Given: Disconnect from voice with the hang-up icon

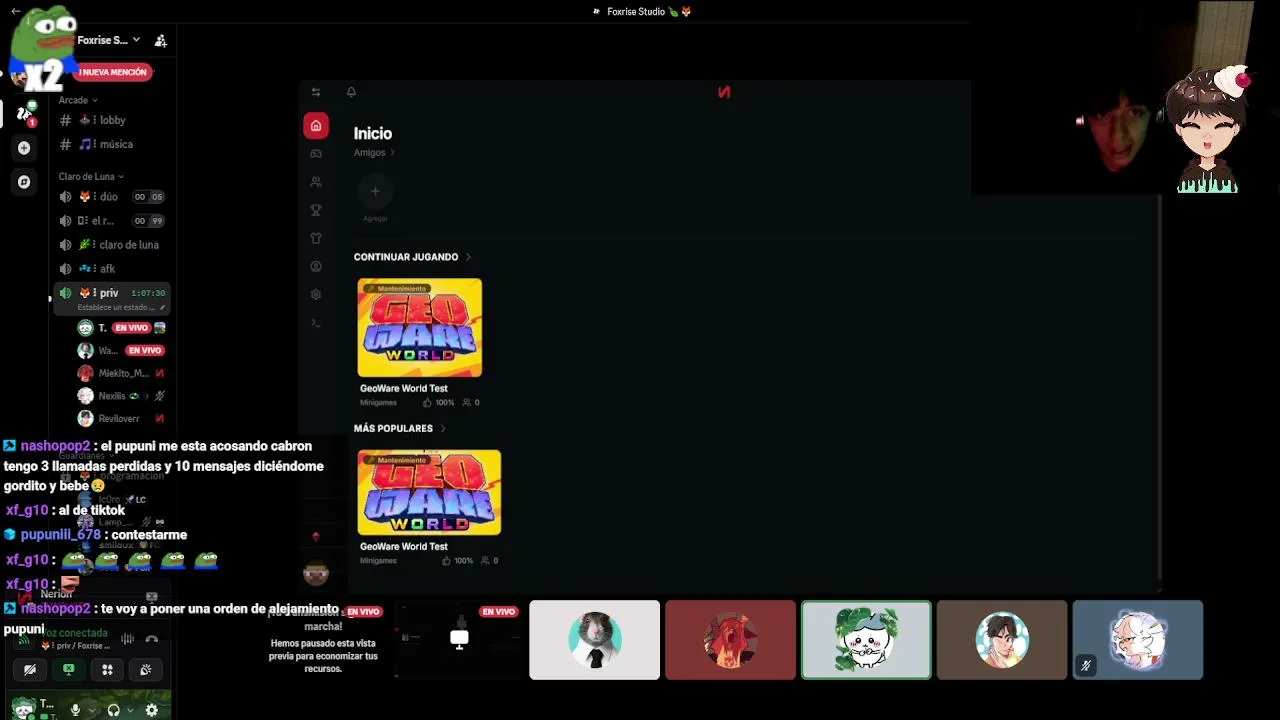Looking at the screenshot, I should tap(152, 639).
